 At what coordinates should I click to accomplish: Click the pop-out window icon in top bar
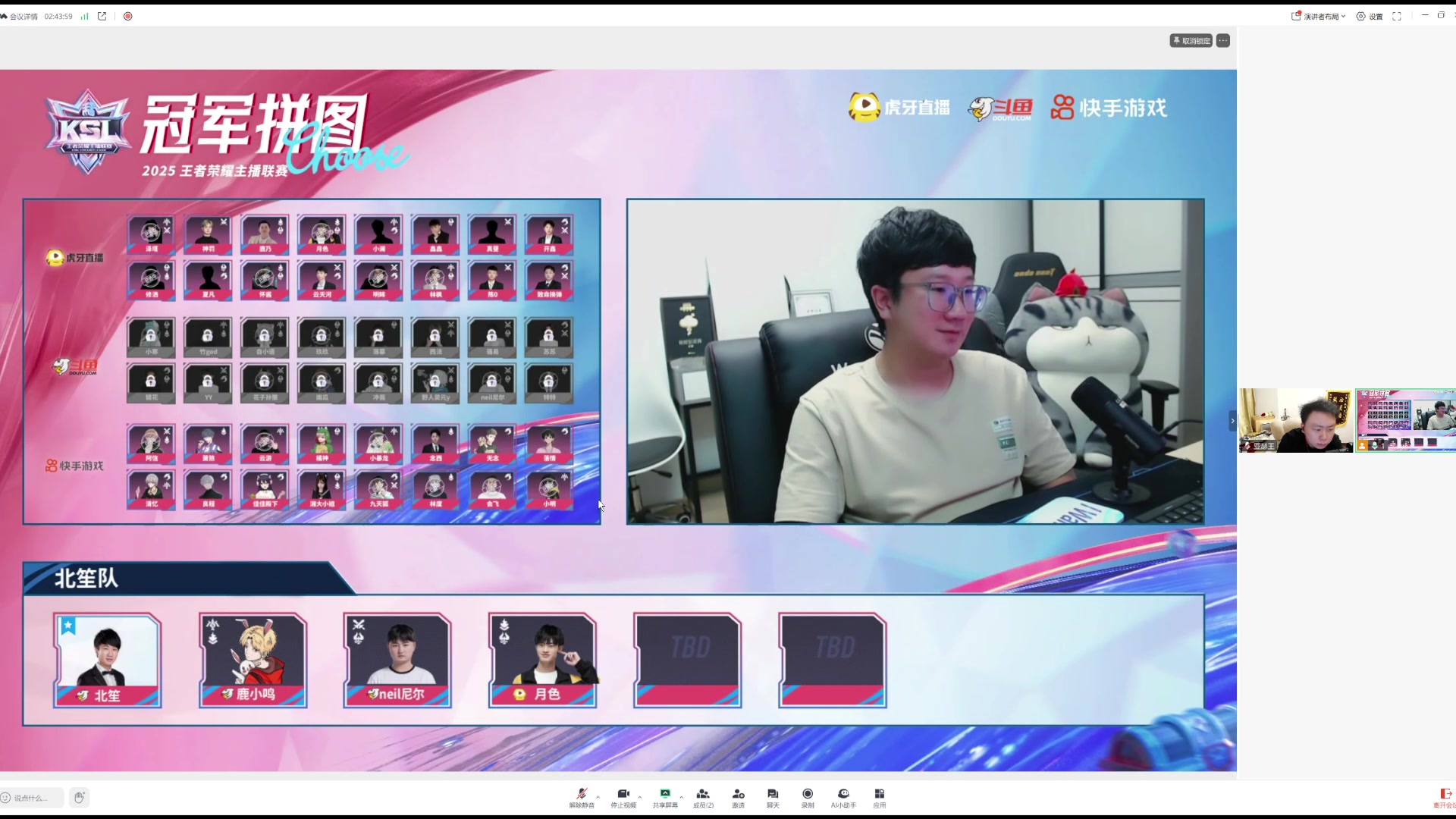click(102, 16)
